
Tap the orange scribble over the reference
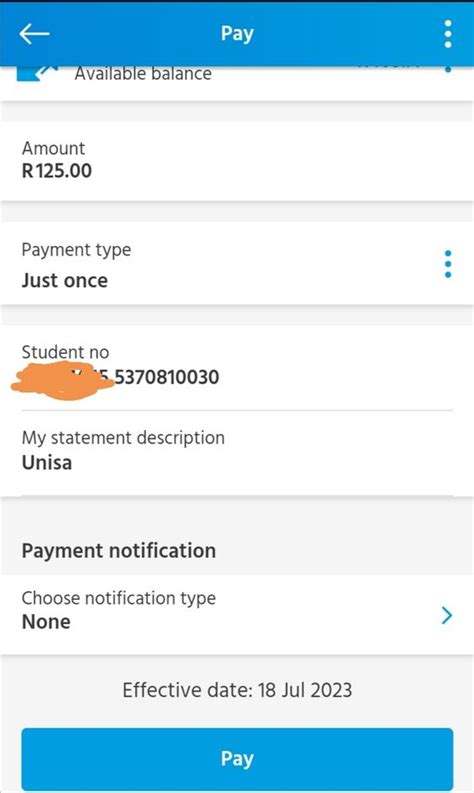coord(63,382)
